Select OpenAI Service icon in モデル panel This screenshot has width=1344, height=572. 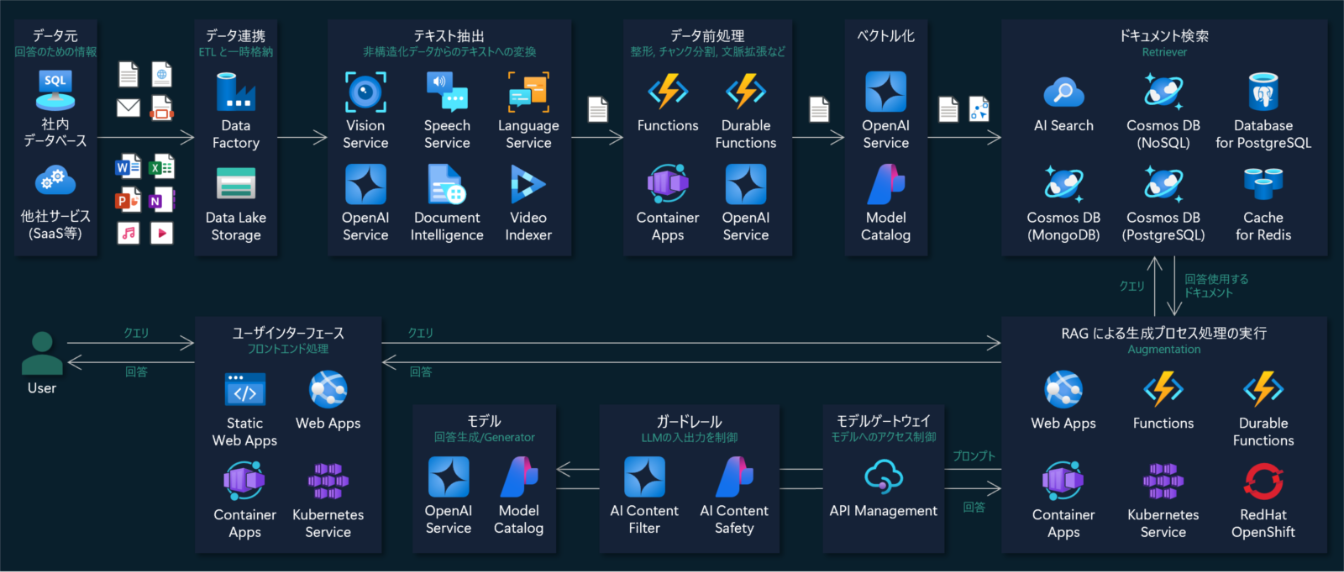coord(448,477)
